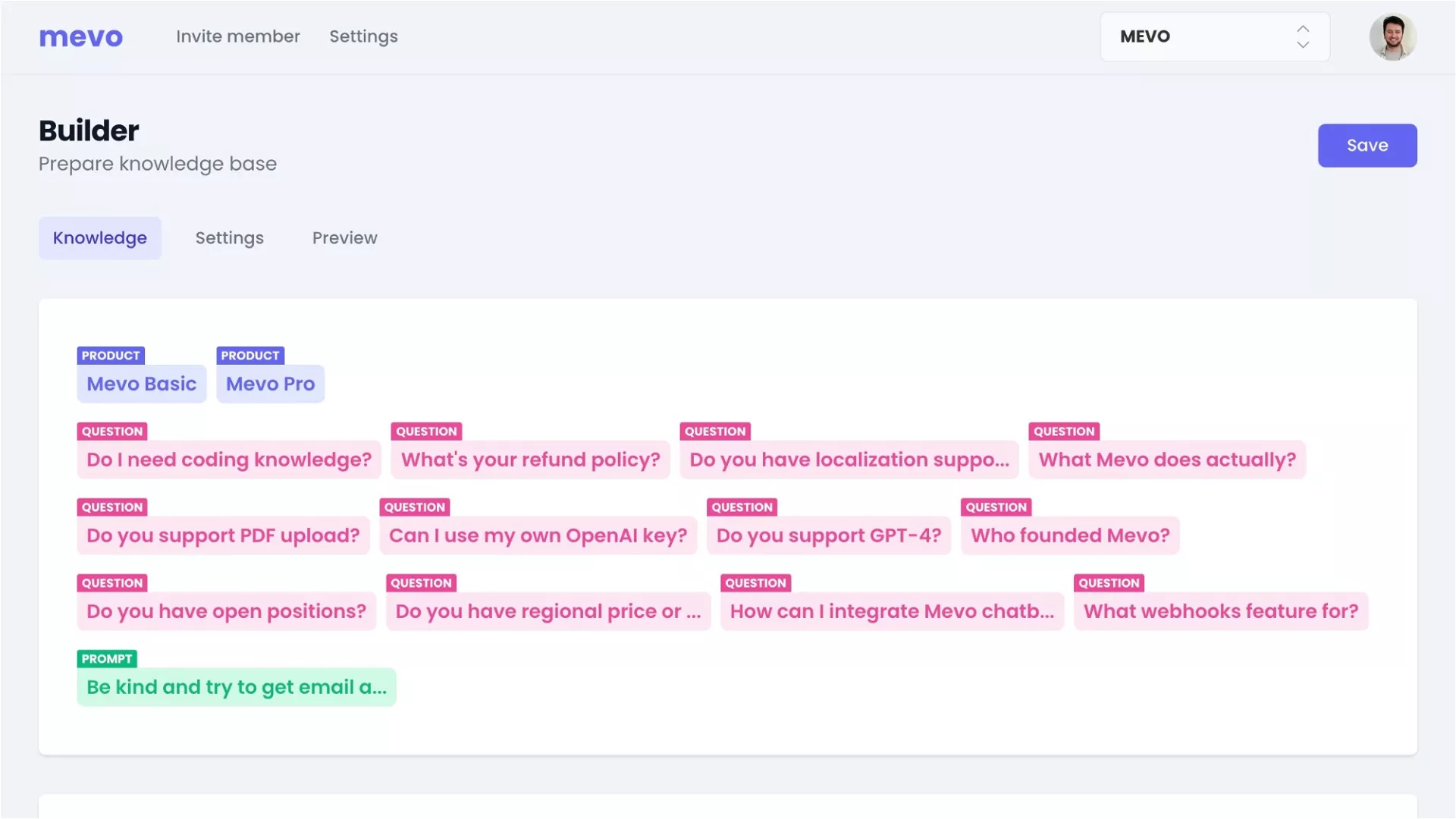
Task: Switch to the Preview tab
Action: [x=344, y=238]
